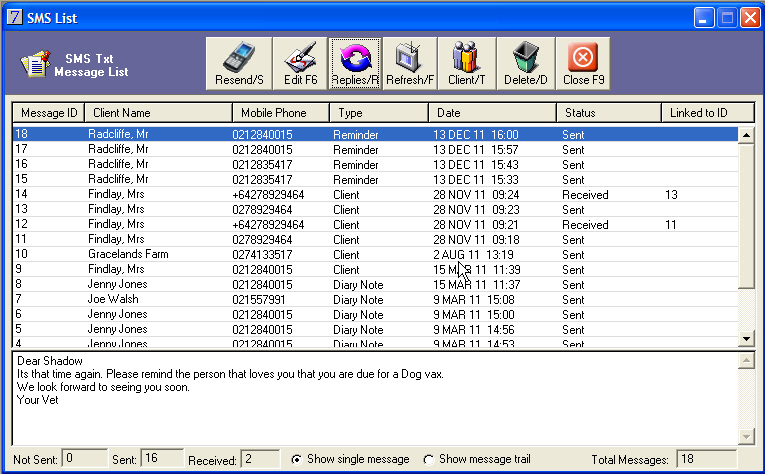765x474 pixels.
Task: Click the Sent count field
Action: pyautogui.click(x=162, y=459)
